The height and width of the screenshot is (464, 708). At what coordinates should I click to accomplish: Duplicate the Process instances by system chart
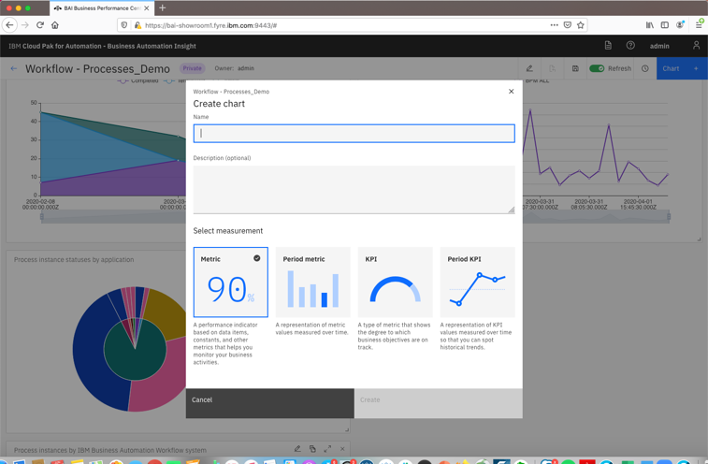click(312, 449)
